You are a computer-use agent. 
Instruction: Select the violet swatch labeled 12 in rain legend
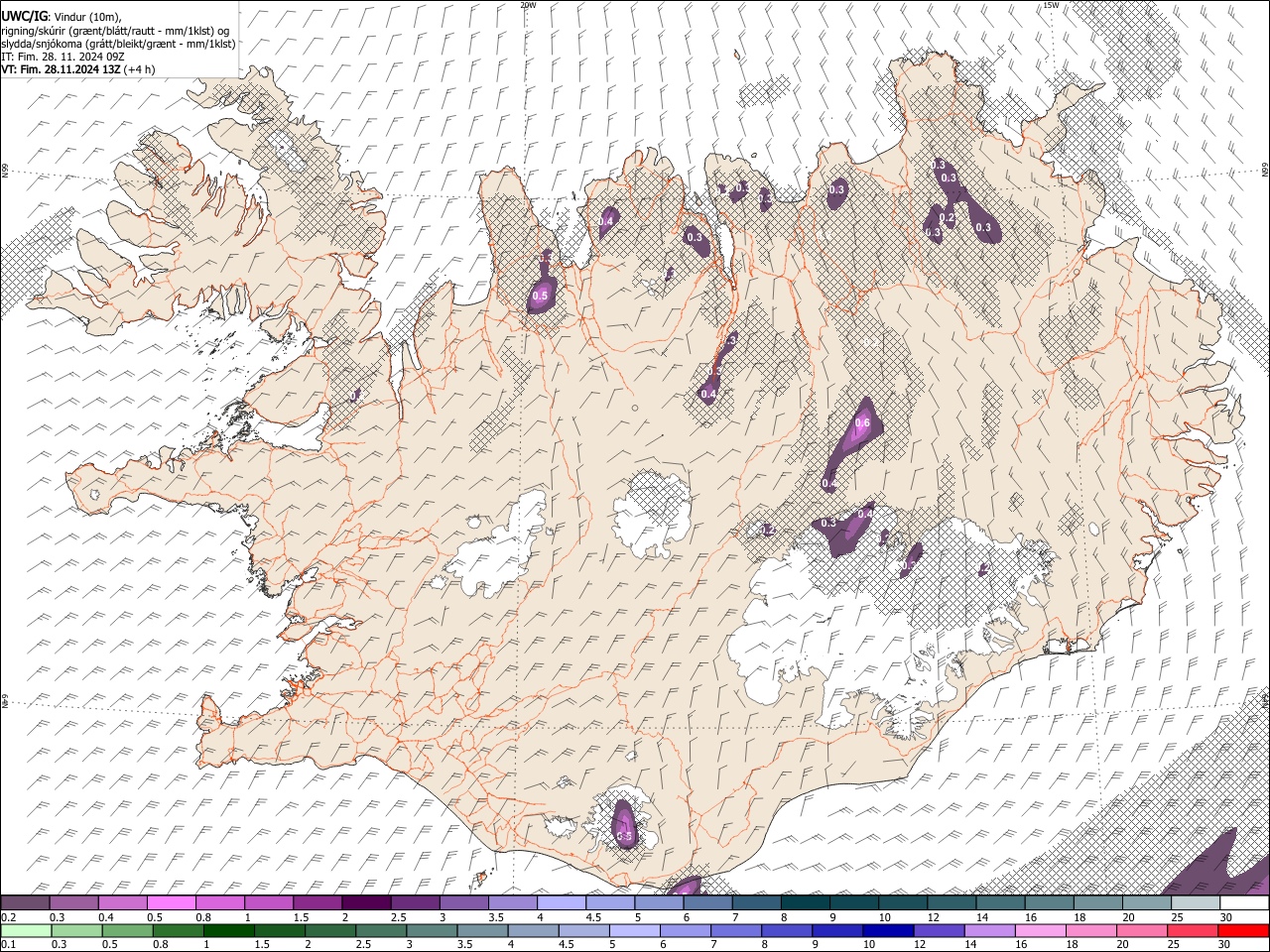[940, 930]
